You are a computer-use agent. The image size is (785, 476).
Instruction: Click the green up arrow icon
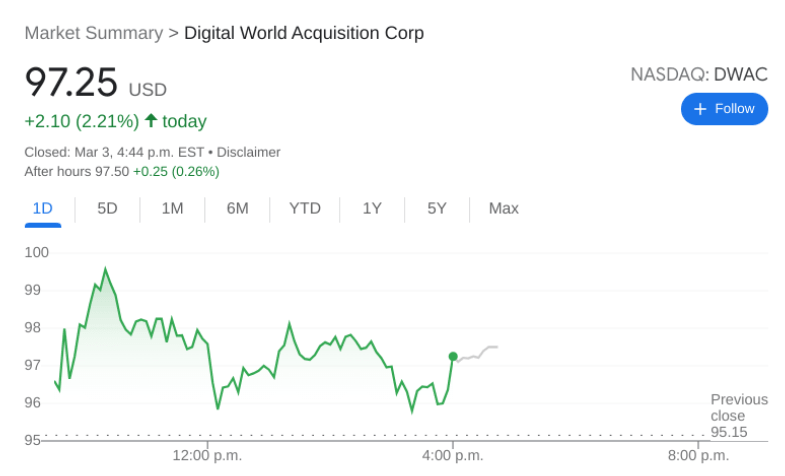[151, 121]
